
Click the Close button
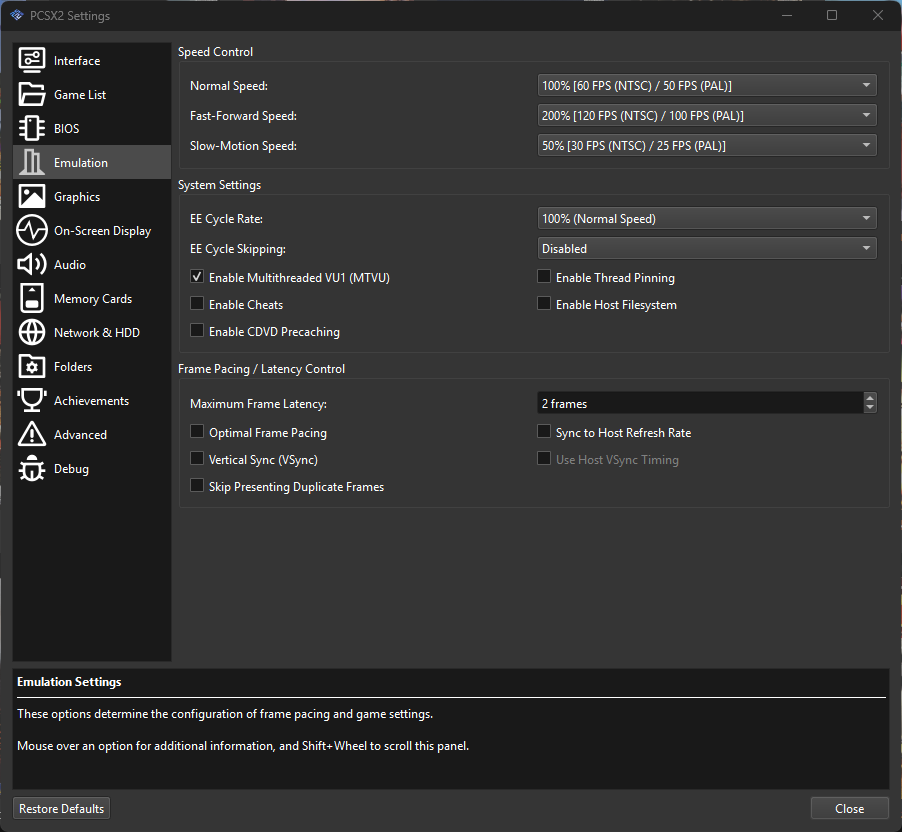click(850, 808)
